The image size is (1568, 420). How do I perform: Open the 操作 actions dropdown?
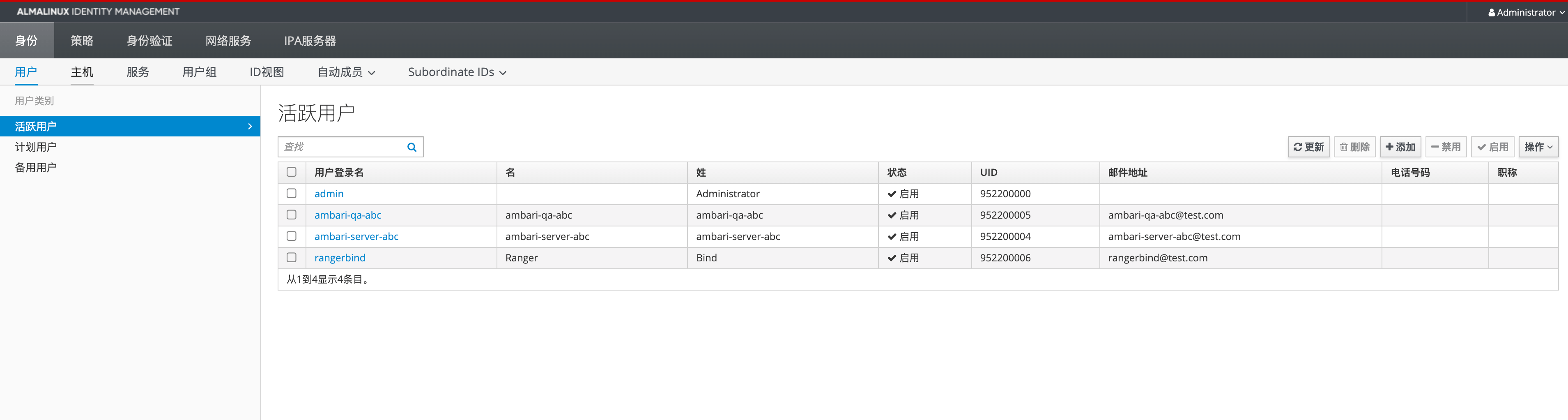pyautogui.click(x=1538, y=147)
